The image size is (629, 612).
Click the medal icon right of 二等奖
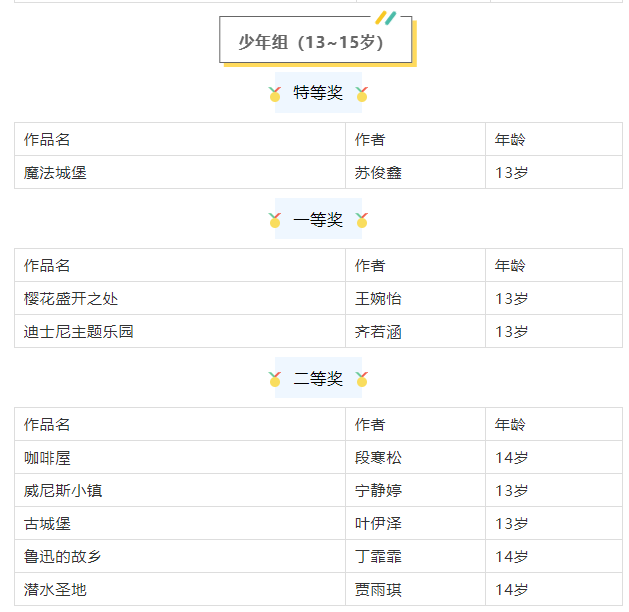click(362, 379)
